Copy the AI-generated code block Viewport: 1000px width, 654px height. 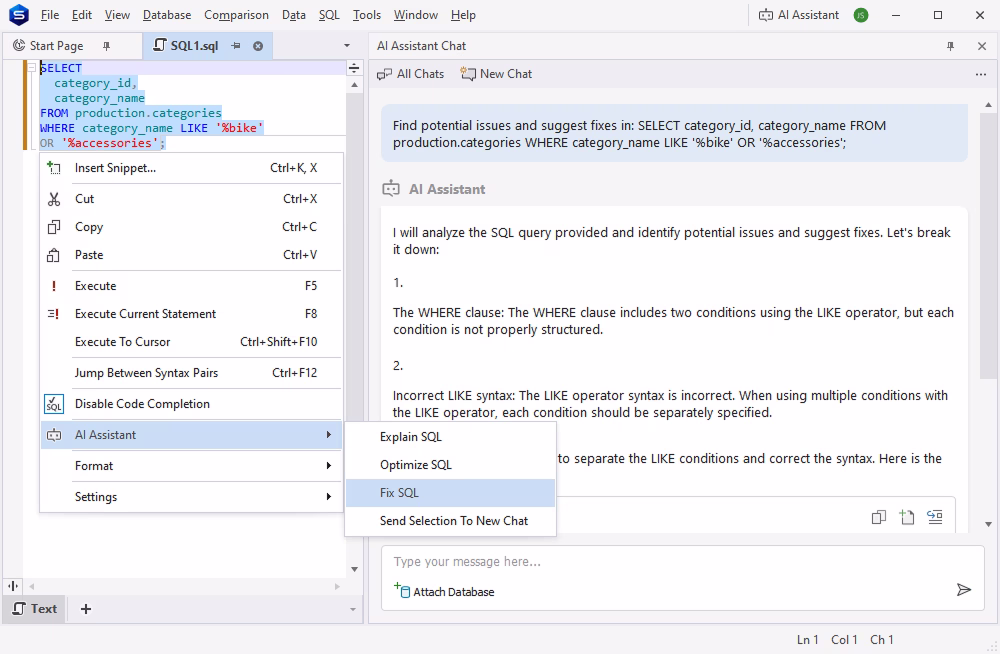tap(878, 517)
